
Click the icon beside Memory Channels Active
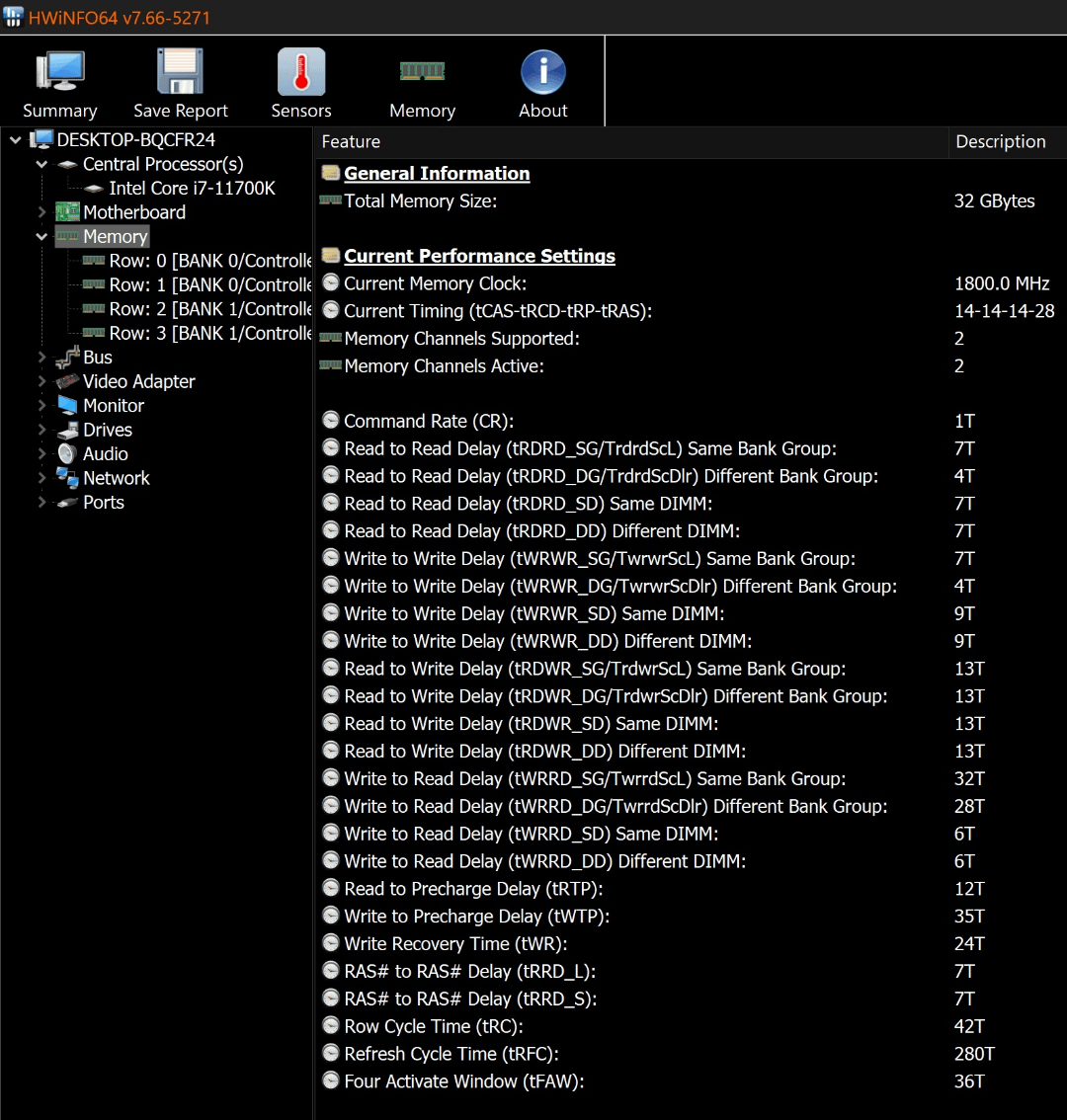[330, 365]
